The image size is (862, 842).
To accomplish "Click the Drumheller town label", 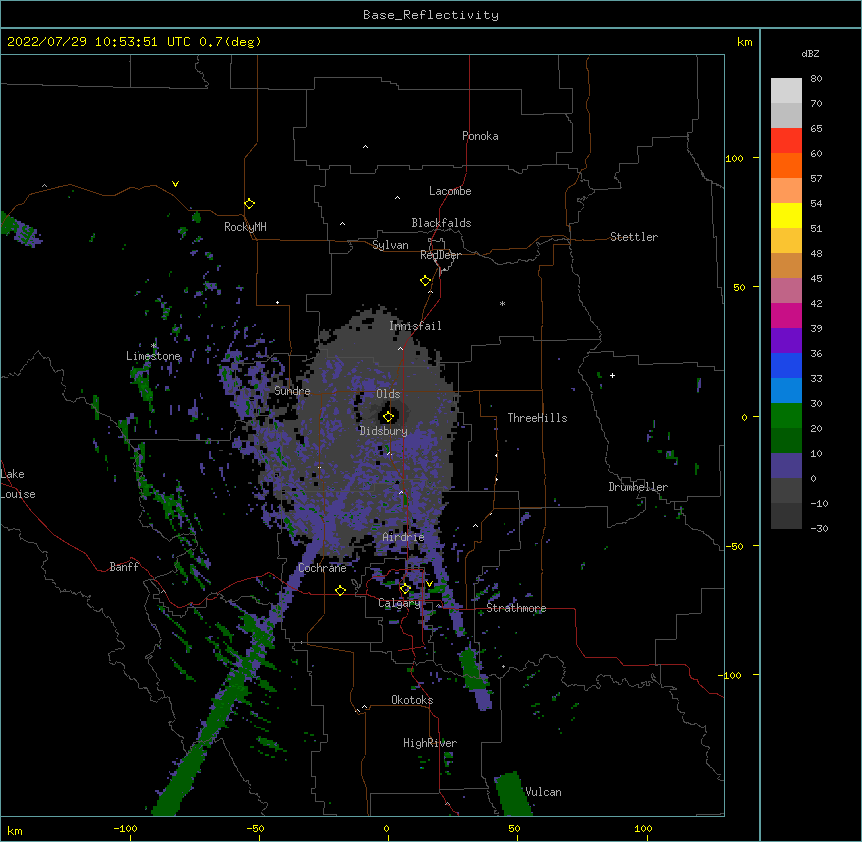I will point(638,487).
